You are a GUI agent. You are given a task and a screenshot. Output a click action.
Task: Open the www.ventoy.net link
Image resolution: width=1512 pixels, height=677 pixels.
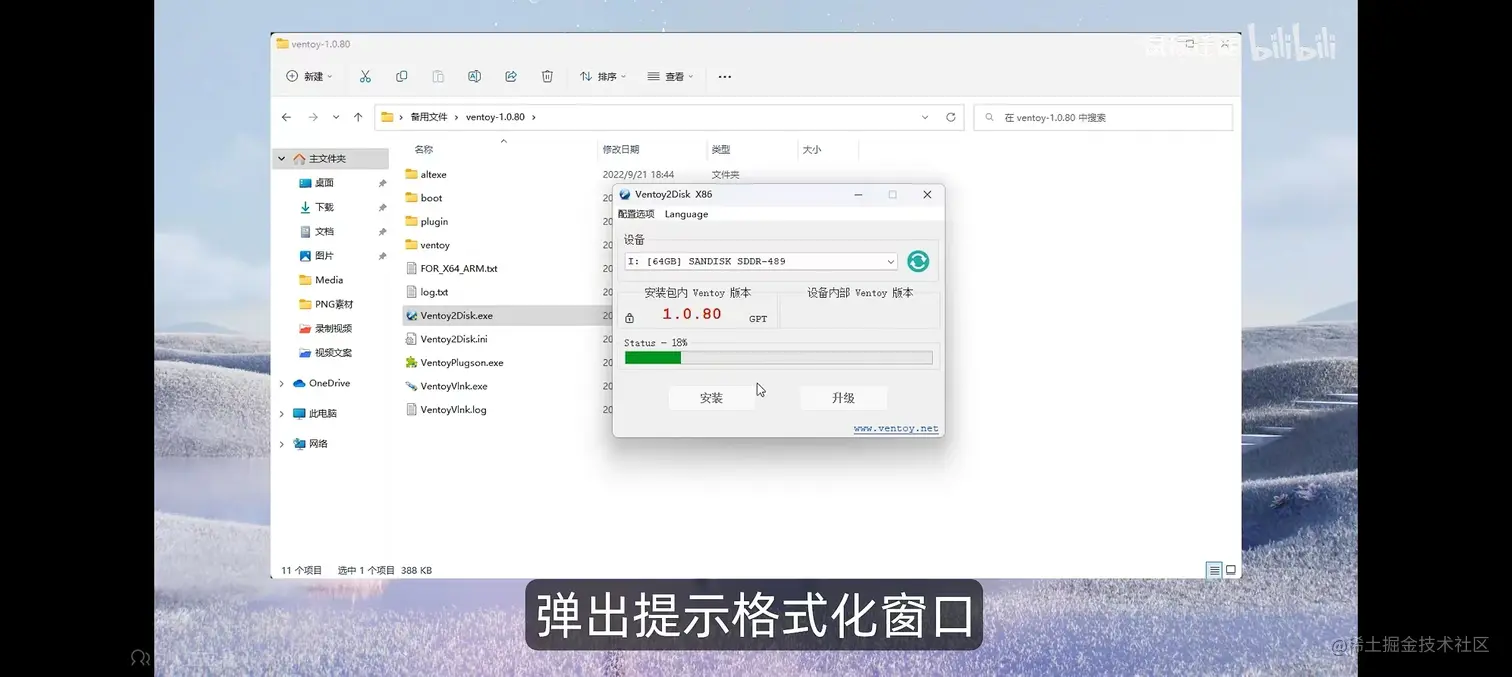pos(896,428)
